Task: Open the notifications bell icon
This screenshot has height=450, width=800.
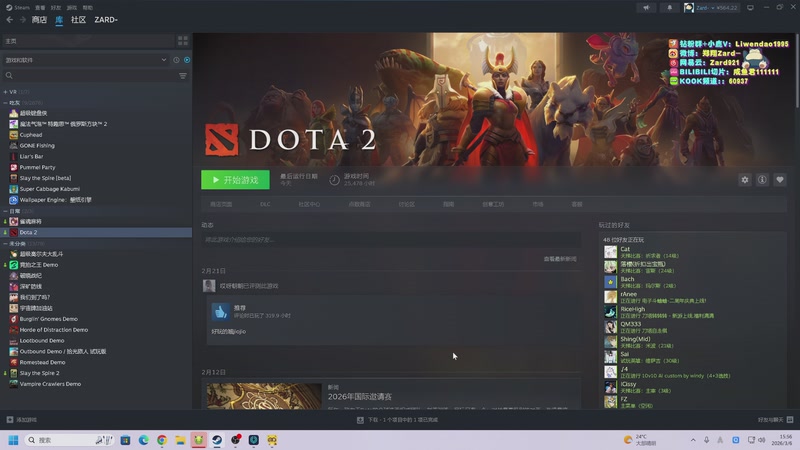Action: [669, 8]
